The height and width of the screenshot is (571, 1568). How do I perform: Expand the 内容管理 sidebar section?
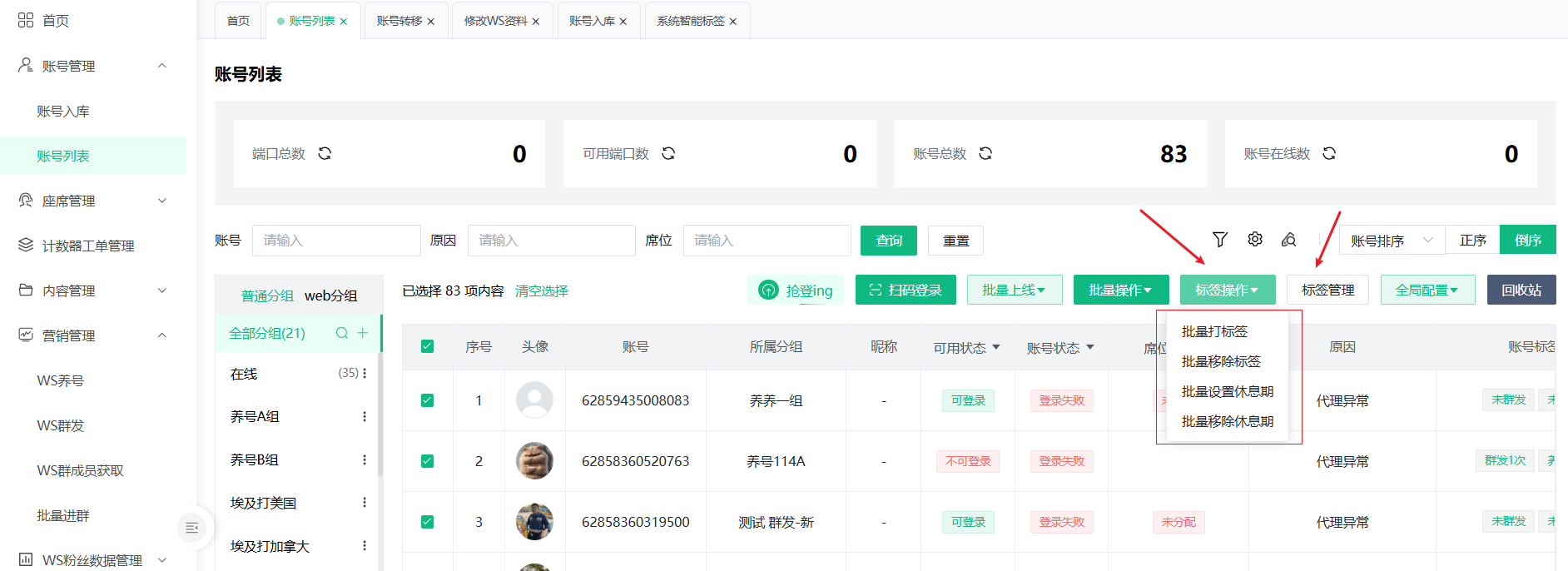point(162,290)
